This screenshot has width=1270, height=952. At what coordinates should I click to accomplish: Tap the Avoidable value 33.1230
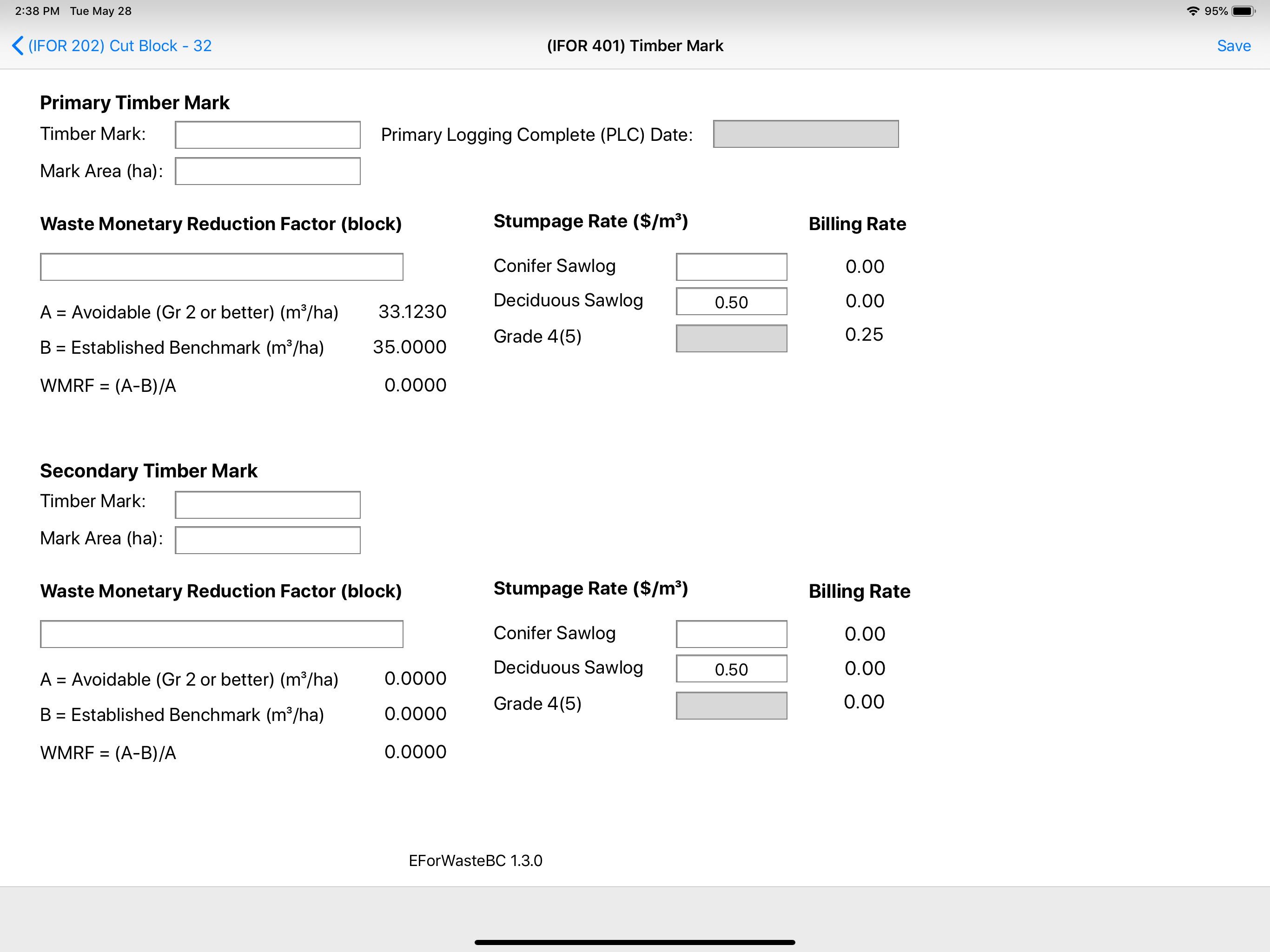(x=412, y=311)
